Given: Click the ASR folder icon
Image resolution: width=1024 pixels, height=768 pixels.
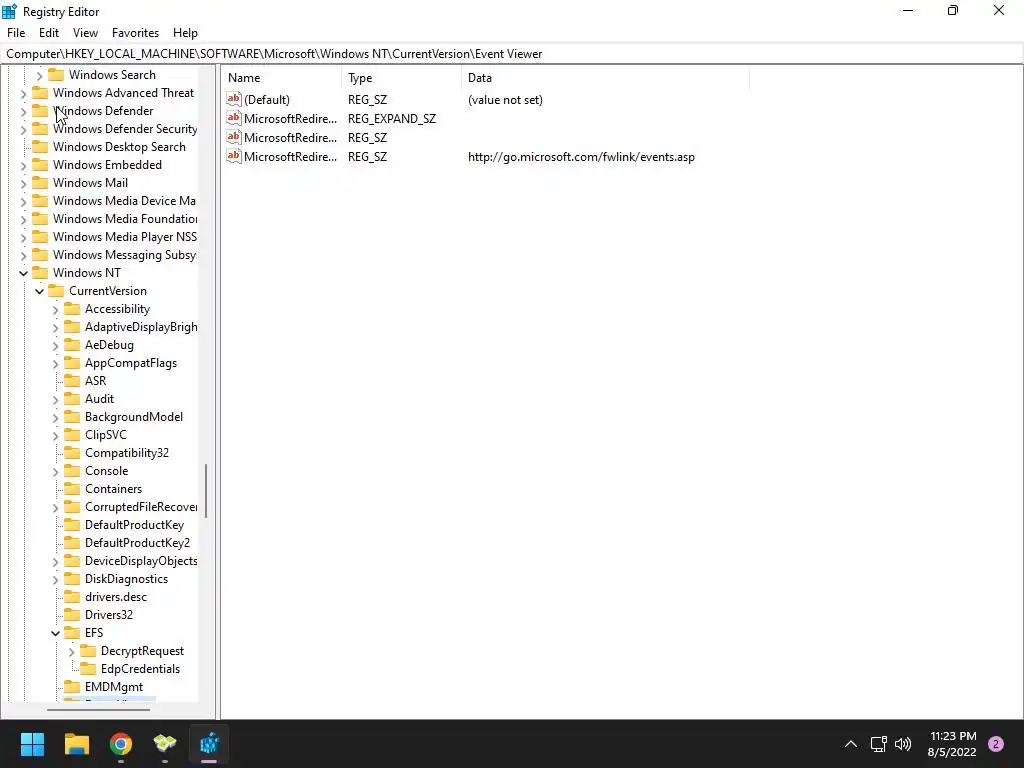Looking at the screenshot, I should pyautogui.click(x=72, y=381).
